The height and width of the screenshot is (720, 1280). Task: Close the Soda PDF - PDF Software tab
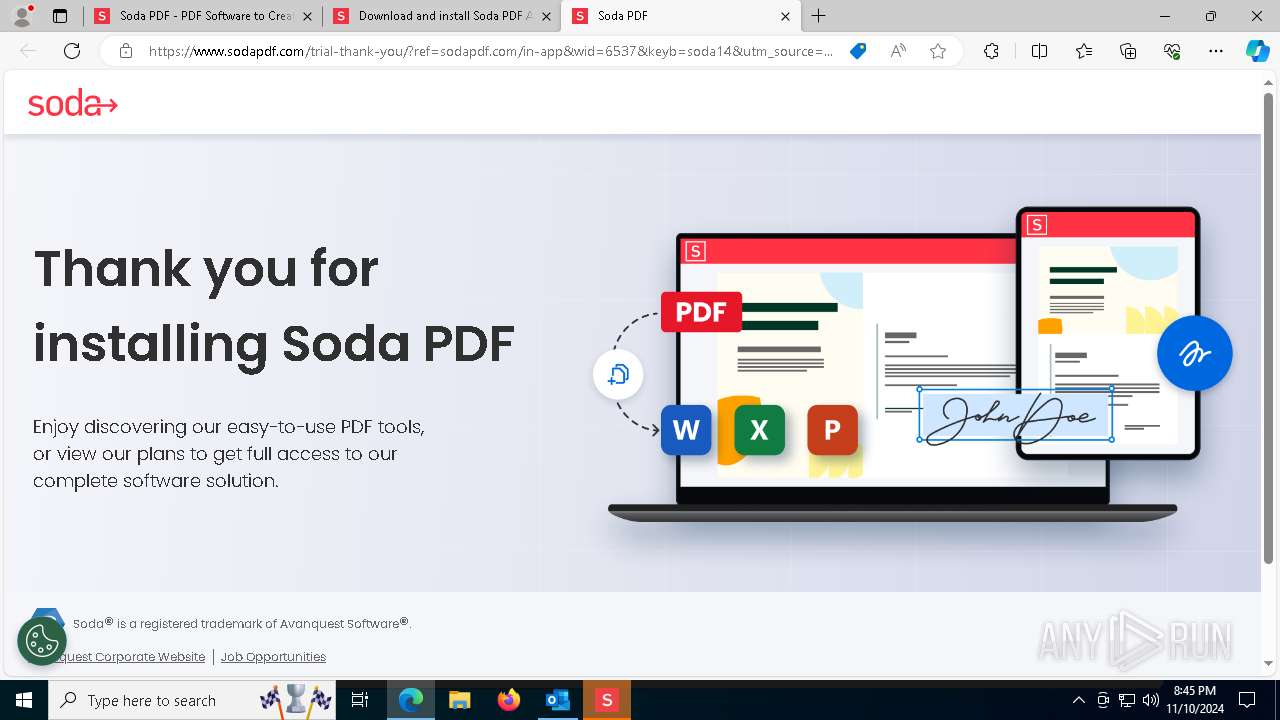pos(307,16)
